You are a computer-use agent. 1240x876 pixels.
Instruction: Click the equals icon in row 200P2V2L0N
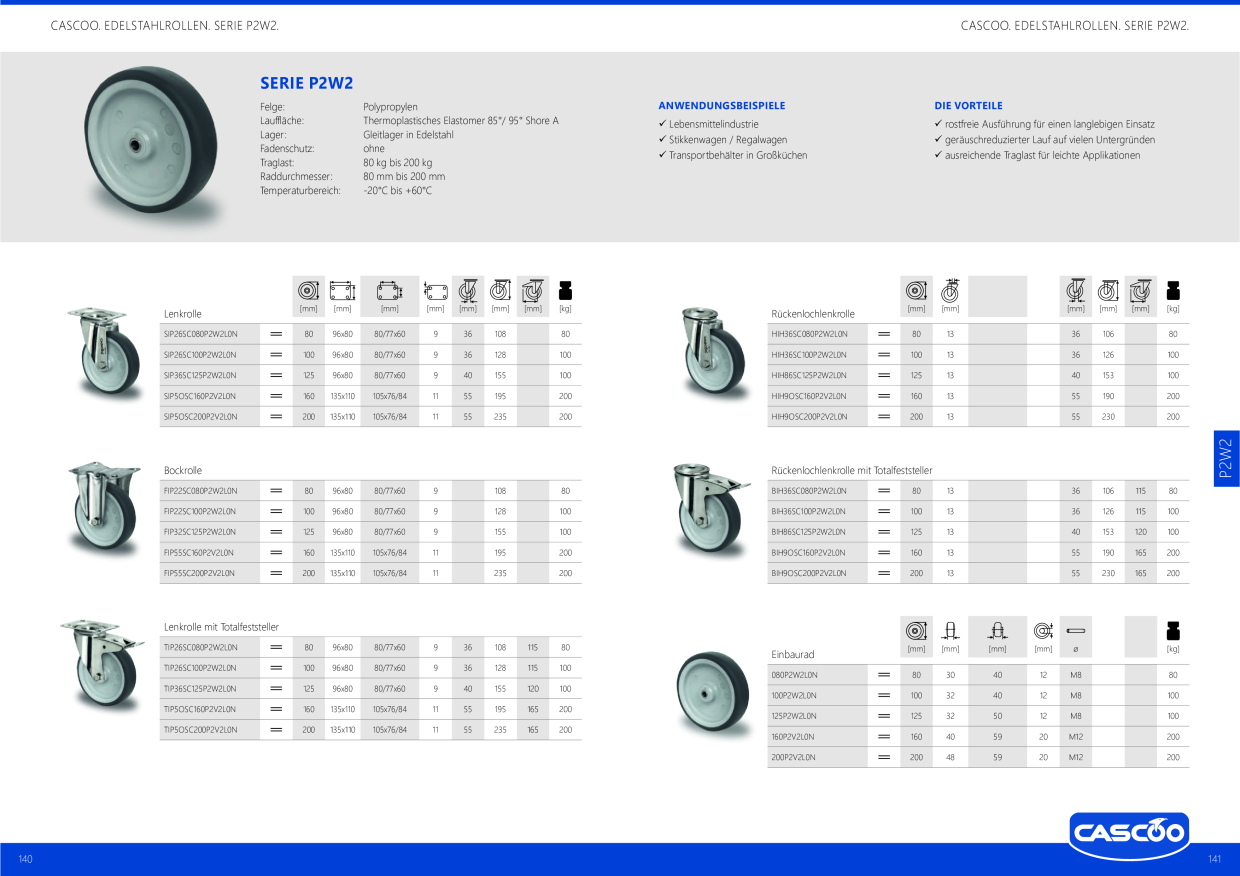884,757
